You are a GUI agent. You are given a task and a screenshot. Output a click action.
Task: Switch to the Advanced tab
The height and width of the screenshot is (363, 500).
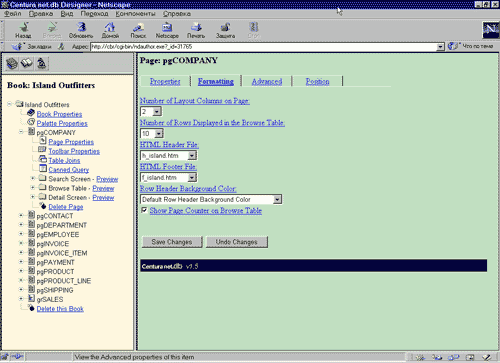(267, 81)
